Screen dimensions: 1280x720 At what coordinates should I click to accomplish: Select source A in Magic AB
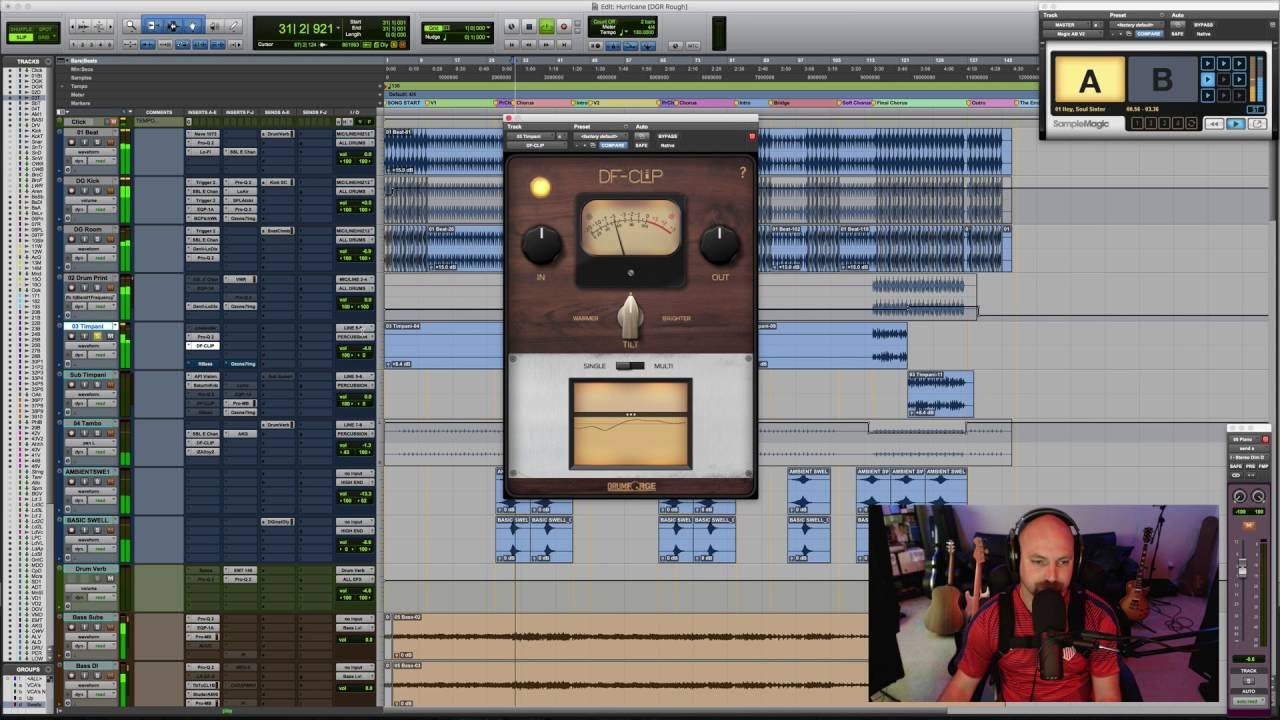click(1090, 79)
